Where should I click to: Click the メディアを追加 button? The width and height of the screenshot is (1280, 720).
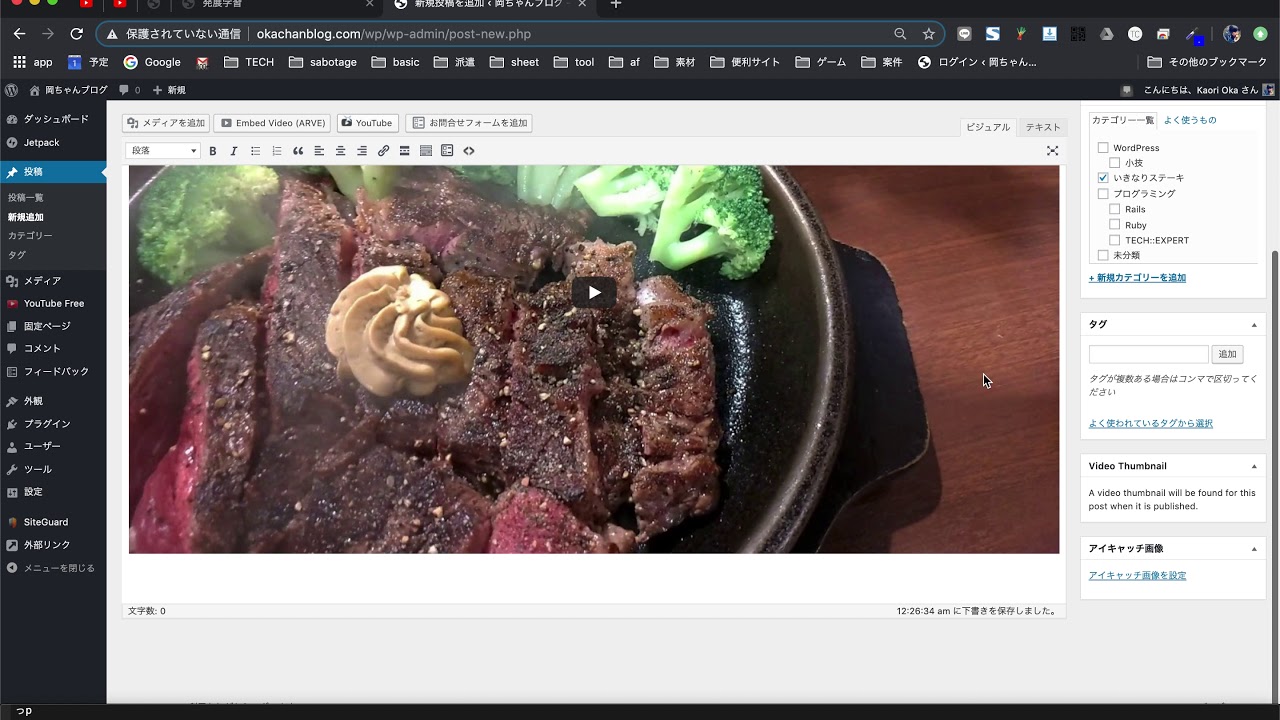point(166,123)
